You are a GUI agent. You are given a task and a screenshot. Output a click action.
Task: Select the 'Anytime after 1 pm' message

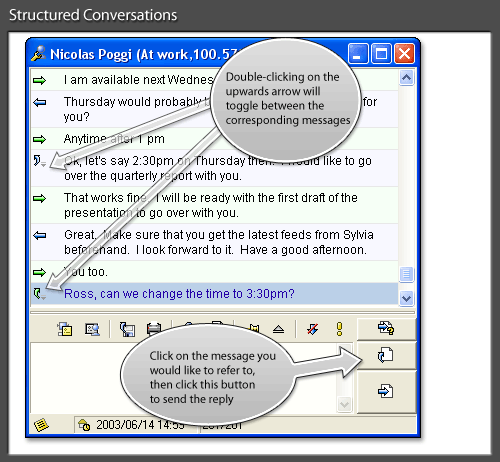(214, 139)
